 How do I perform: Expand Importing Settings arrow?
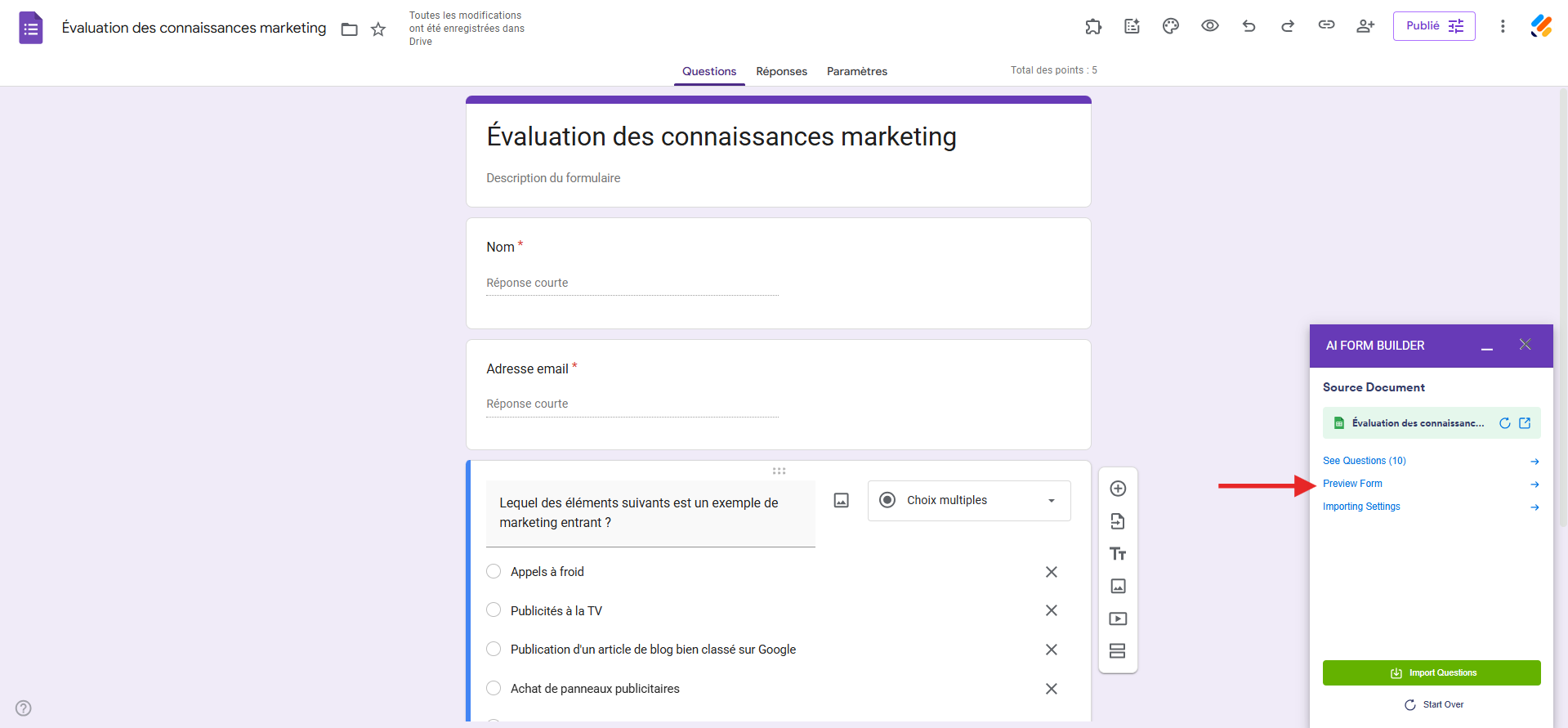click(1534, 507)
